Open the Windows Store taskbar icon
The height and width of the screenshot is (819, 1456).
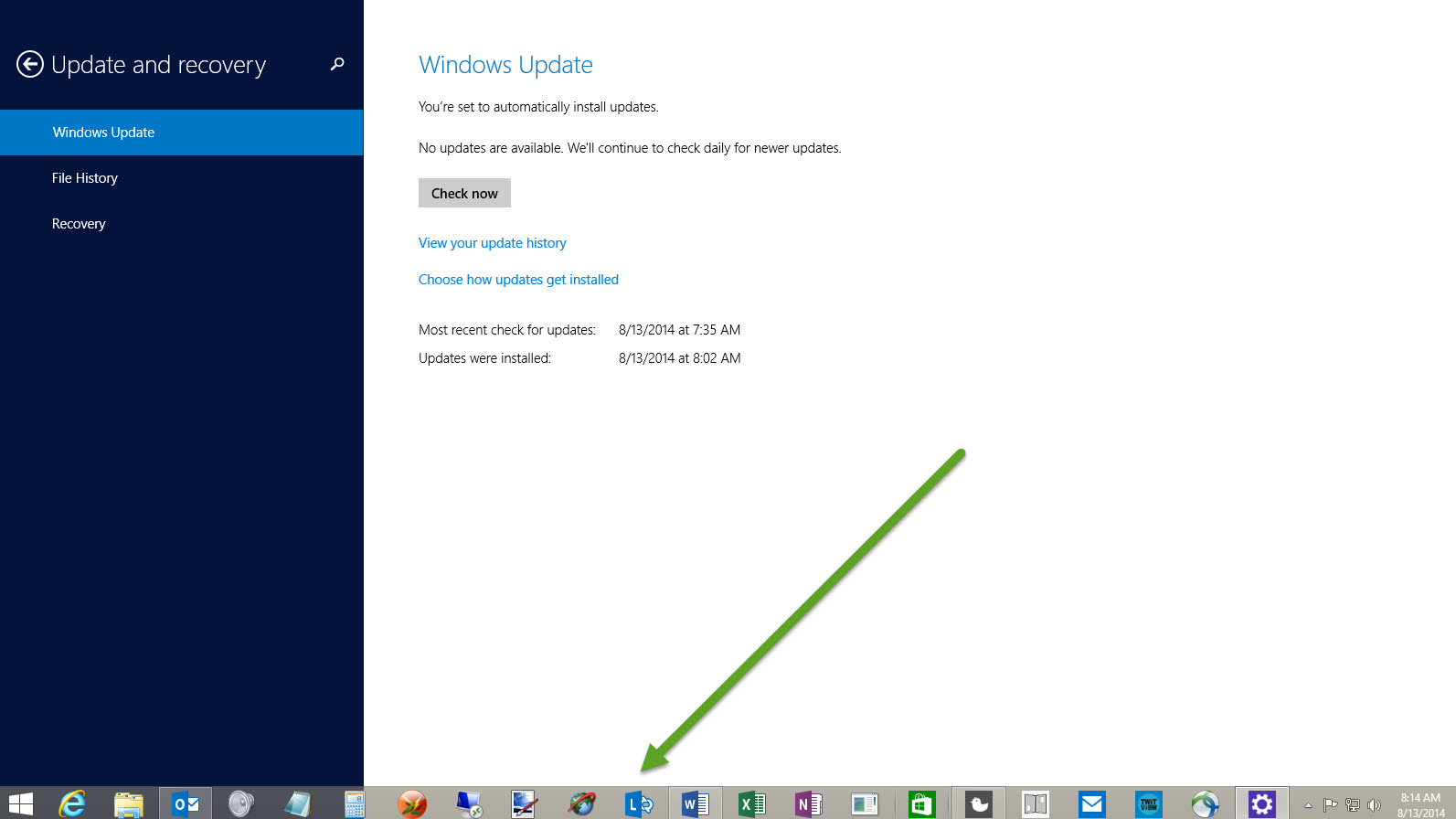[x=921, y=803]
